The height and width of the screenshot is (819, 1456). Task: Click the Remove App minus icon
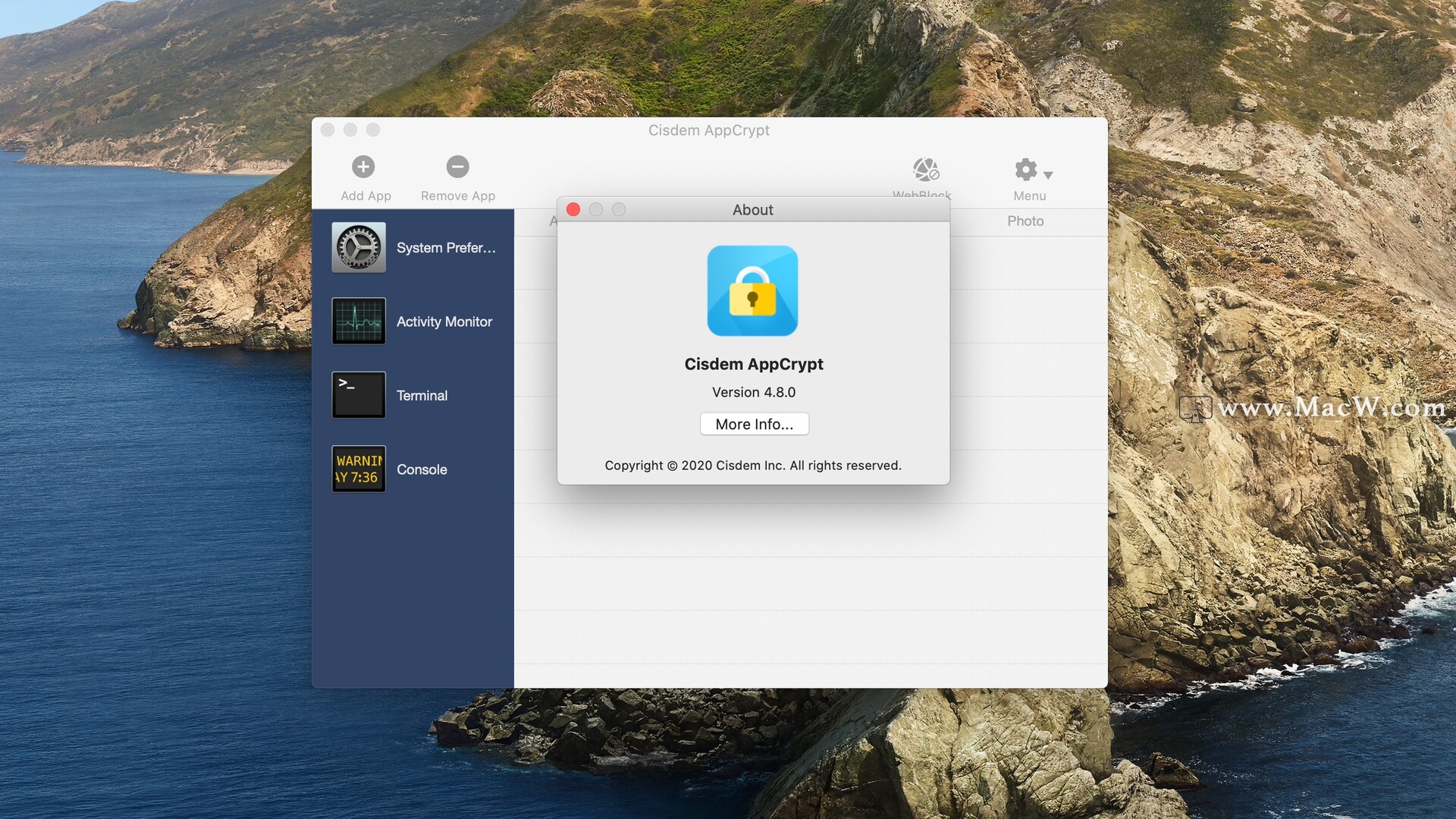(457, 167)
